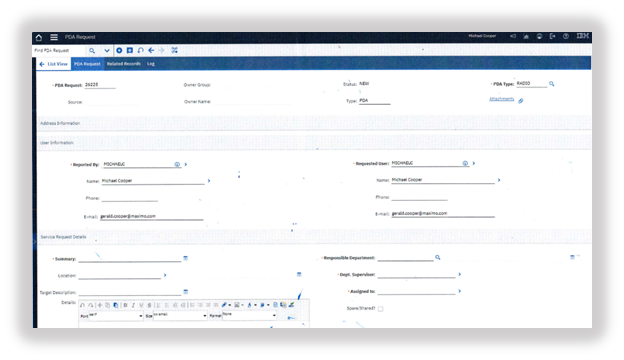Screen dimensions: 624x360
Task: Open the home icon in header
Action: pos(39,37)
